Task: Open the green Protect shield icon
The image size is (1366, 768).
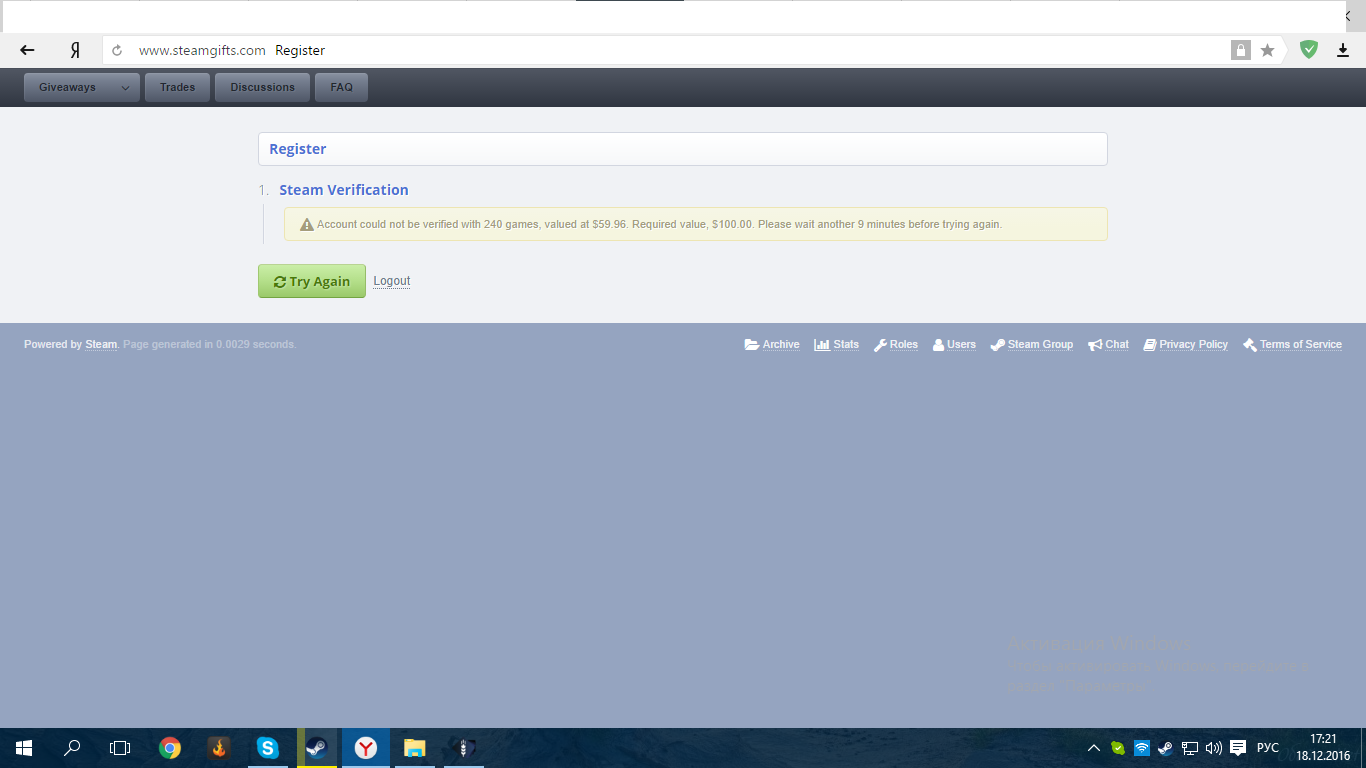Action: [x=1308, y=49]
